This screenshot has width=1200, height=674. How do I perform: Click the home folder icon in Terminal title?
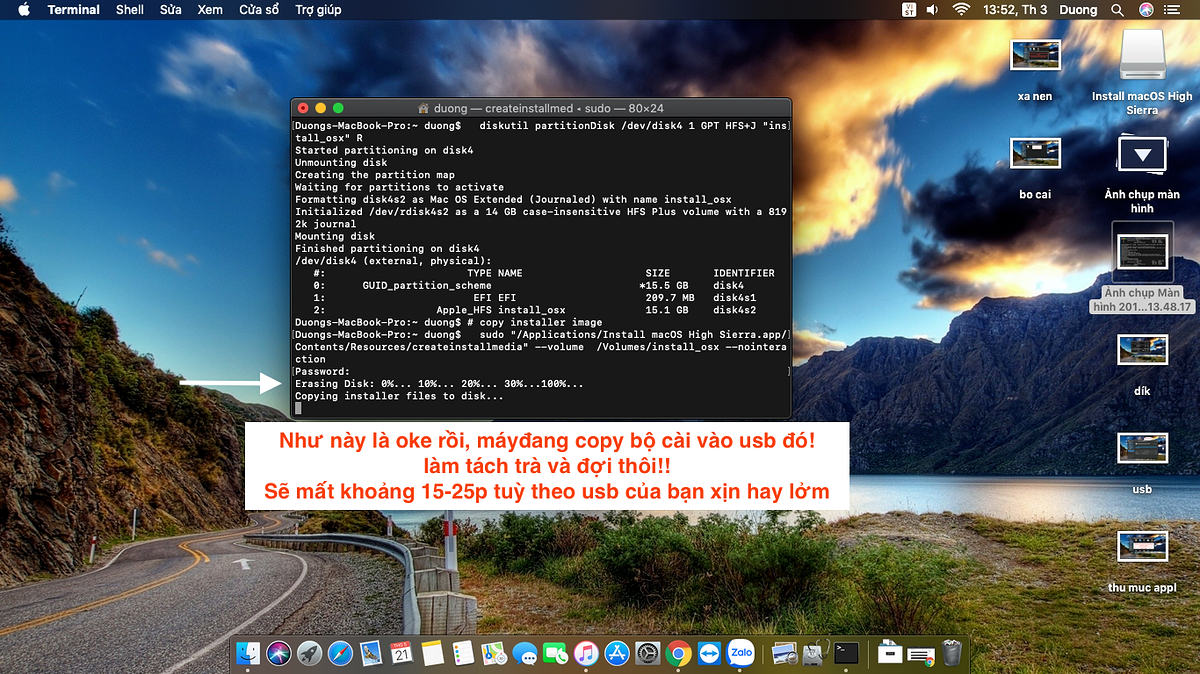pyautogui.click(x=424, y=108)
